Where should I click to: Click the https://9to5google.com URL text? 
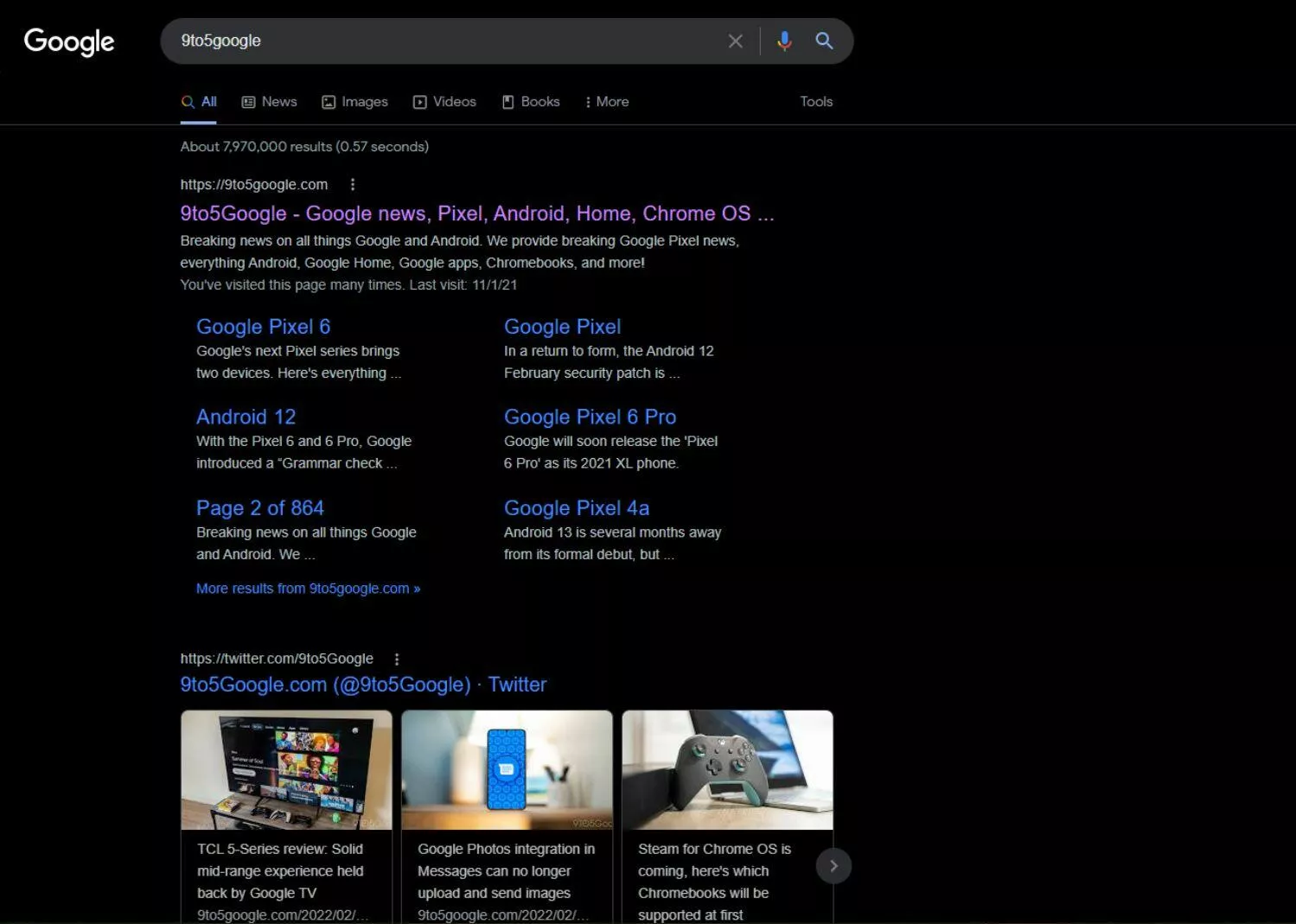click(254, 184)
